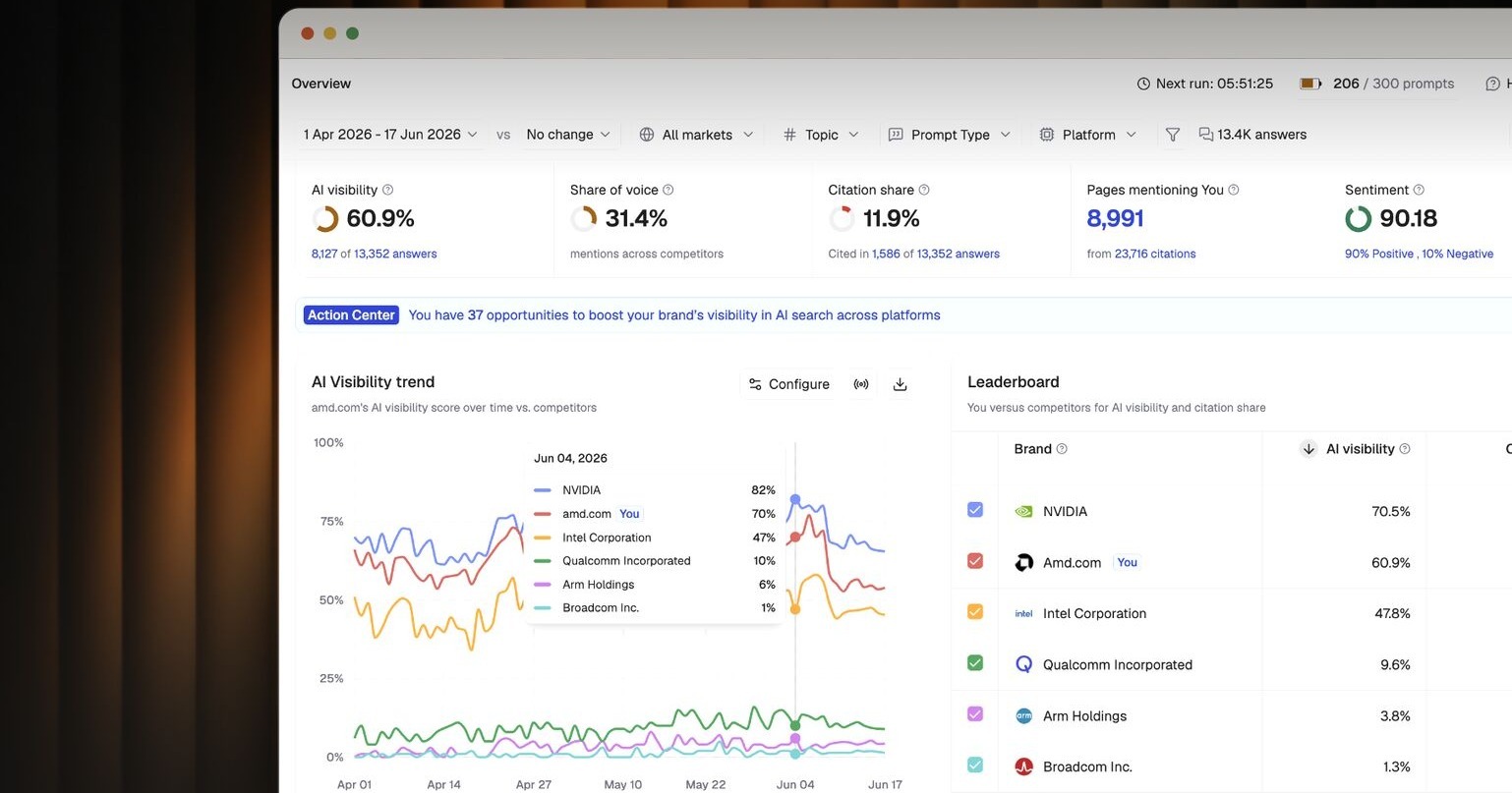Uncheck the Amd.com checkbox
This screenshot has width=1512, height=793.
point(975,561)
